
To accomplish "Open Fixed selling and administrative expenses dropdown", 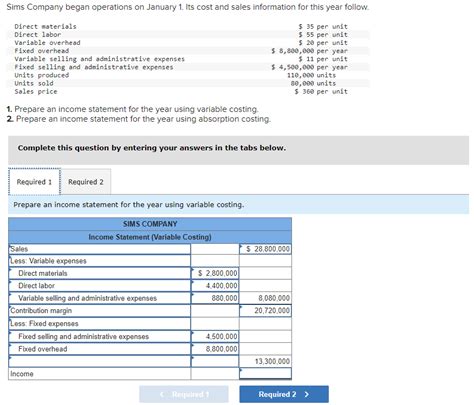I will pyautogui.click(x=100, y=337).
